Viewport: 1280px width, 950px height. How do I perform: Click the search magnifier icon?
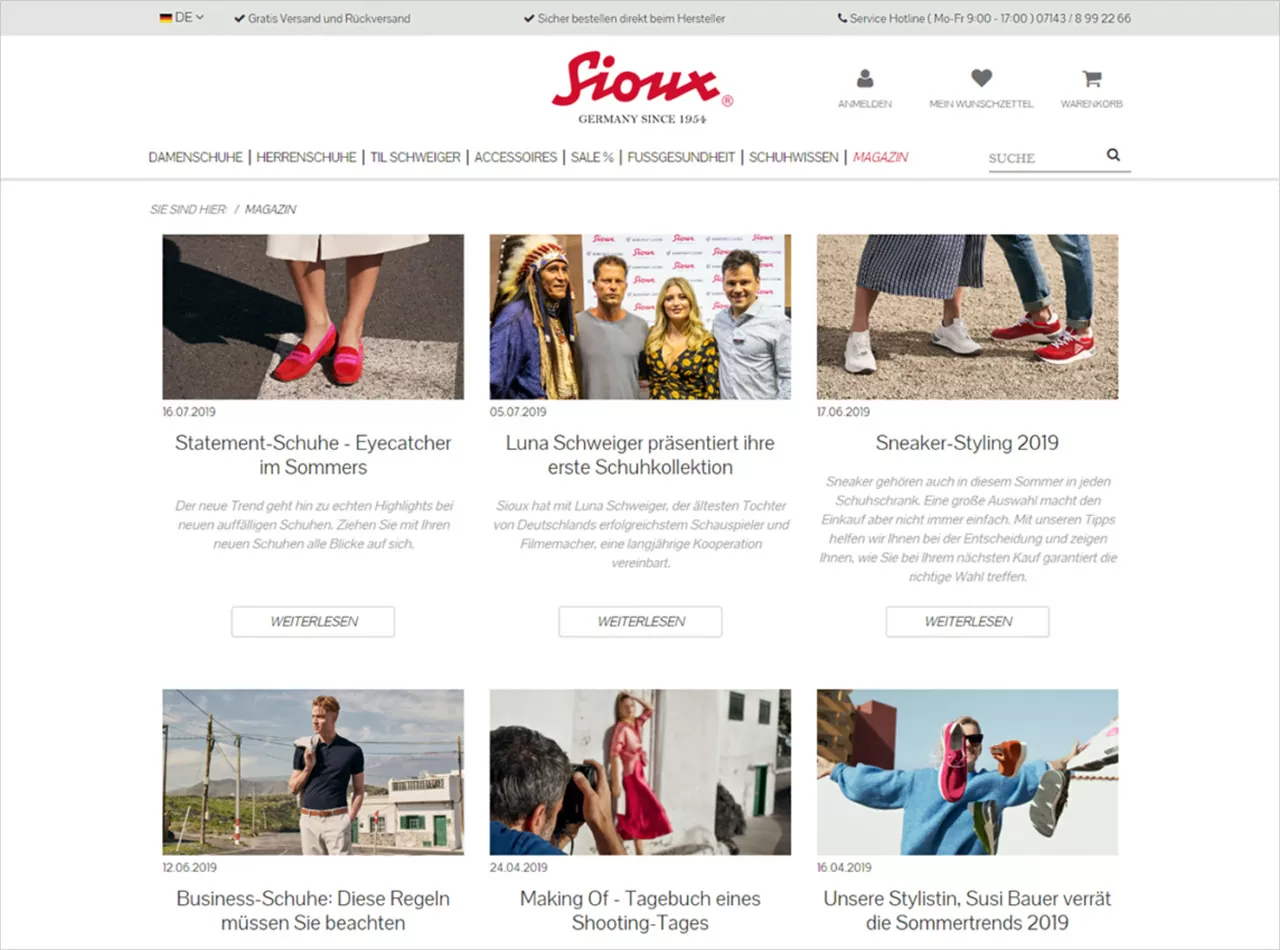1113,155
